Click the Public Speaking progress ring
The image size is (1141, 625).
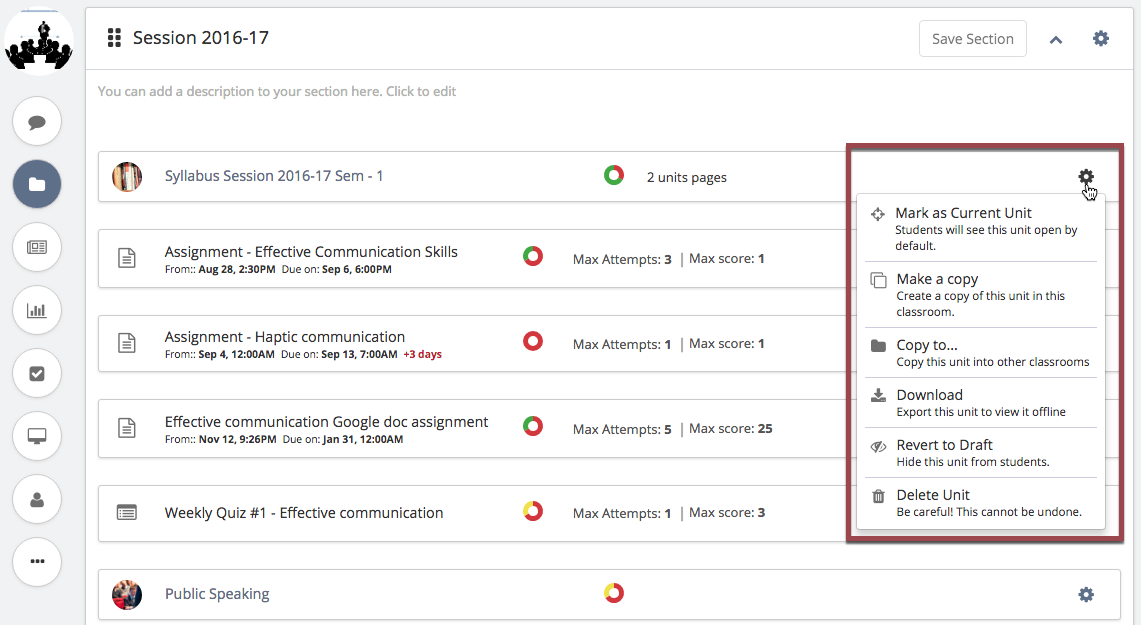(613, 593)
